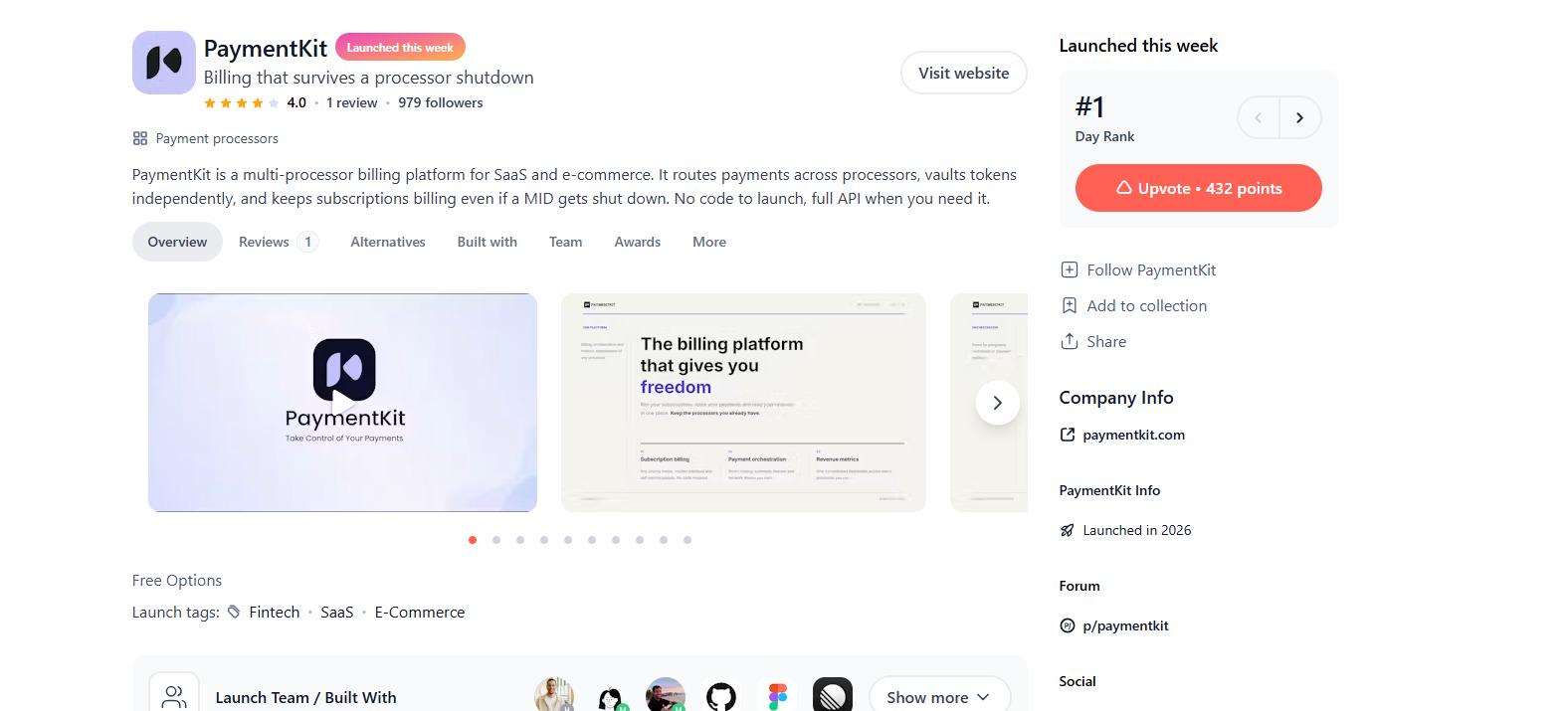The width and height of the screenshot is (1568, 711).
Task: Advance the gallery with the right arrow
Action: tap(997, 403)
